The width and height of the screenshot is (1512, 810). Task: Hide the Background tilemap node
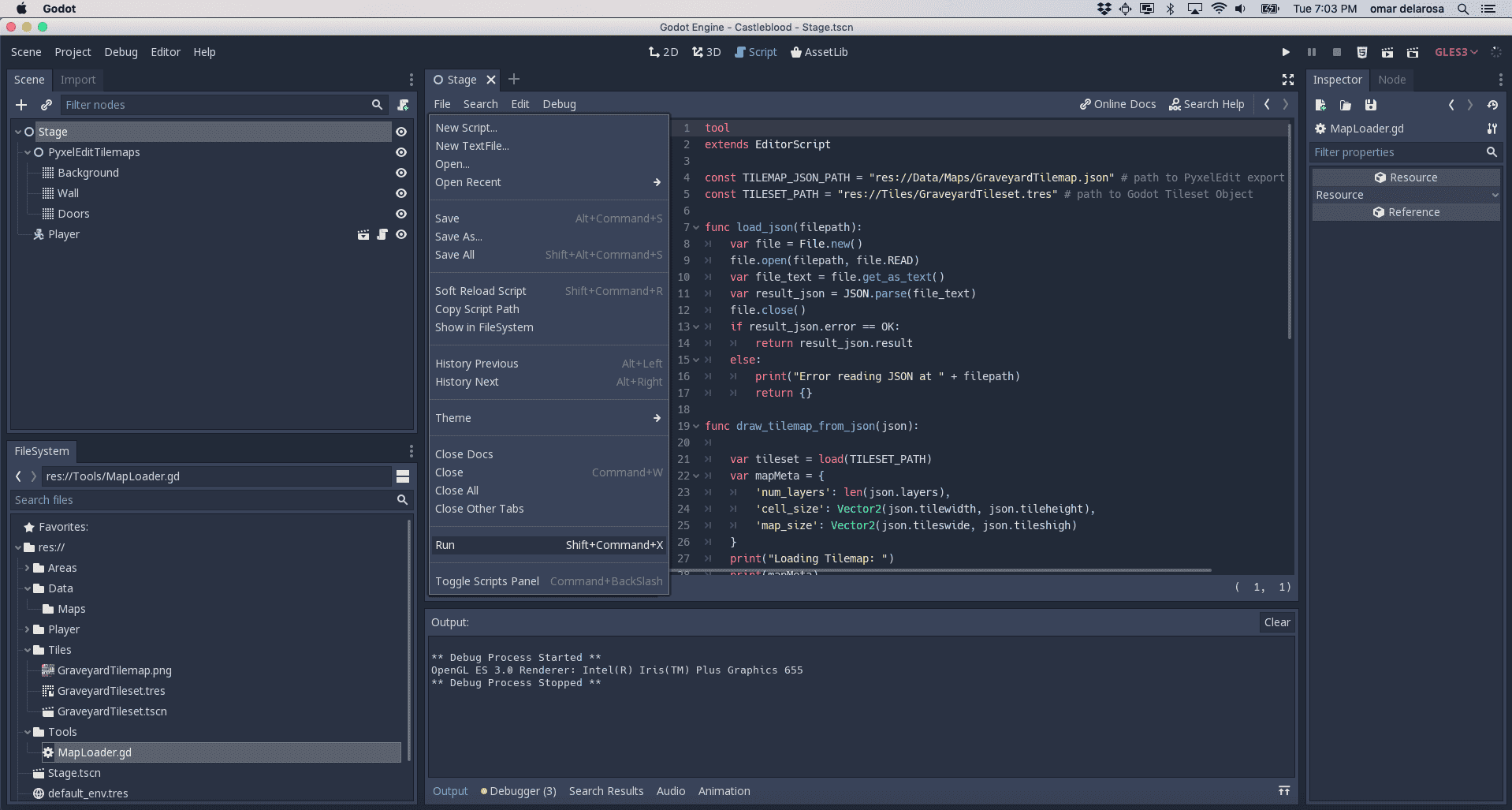pos(401,173)
